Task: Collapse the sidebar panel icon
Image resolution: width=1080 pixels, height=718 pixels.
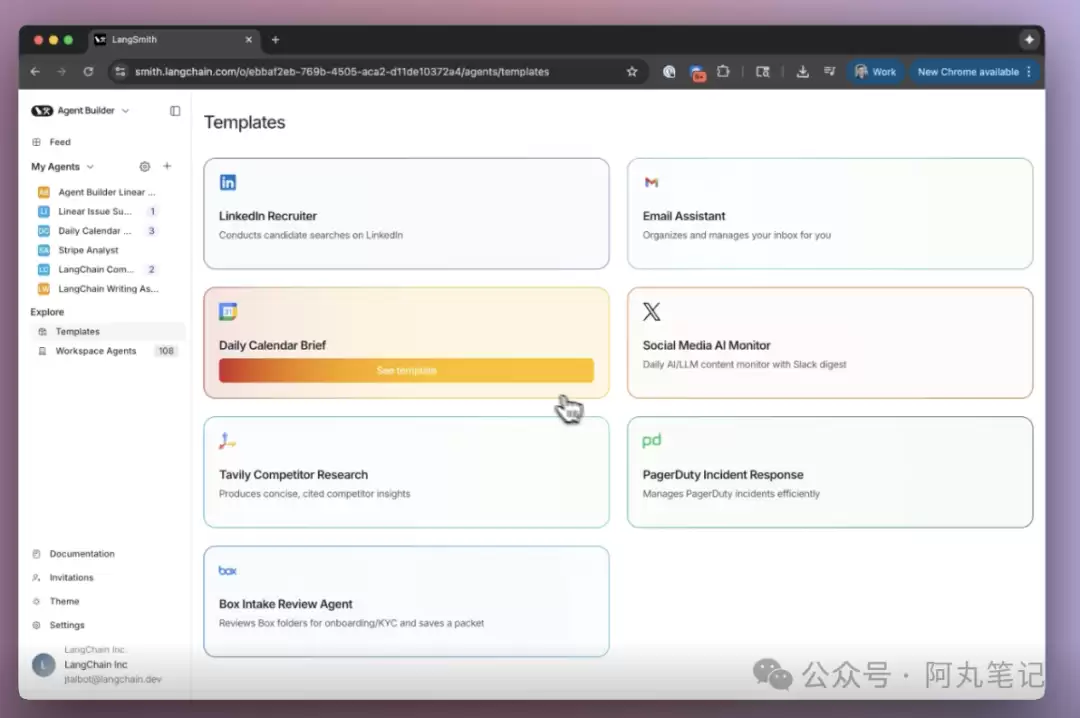Action: point(175,111)
